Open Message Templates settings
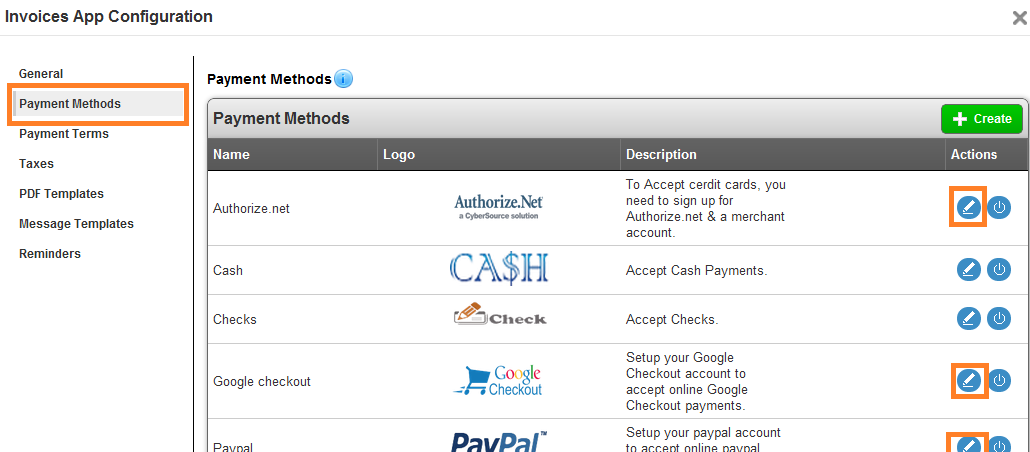Viewport: 1030px width, 452px height. click(76, 224)
